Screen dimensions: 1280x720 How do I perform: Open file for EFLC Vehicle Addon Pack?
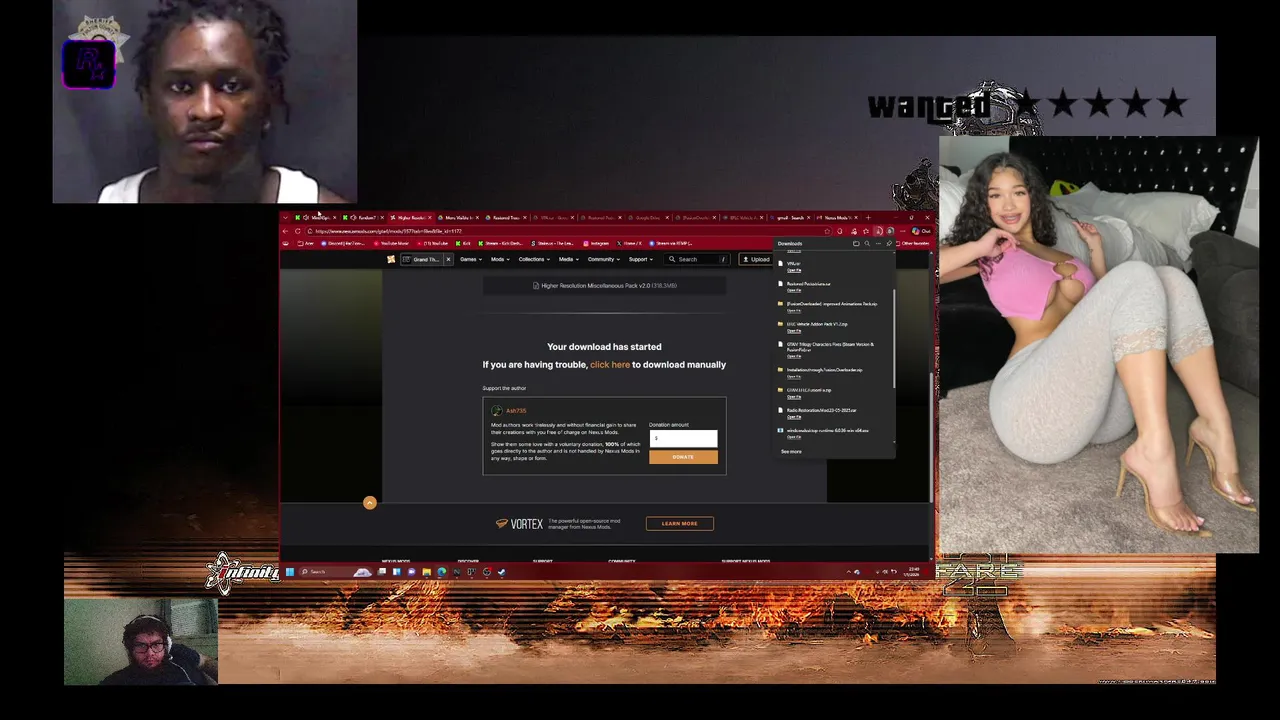coord(794,331)
